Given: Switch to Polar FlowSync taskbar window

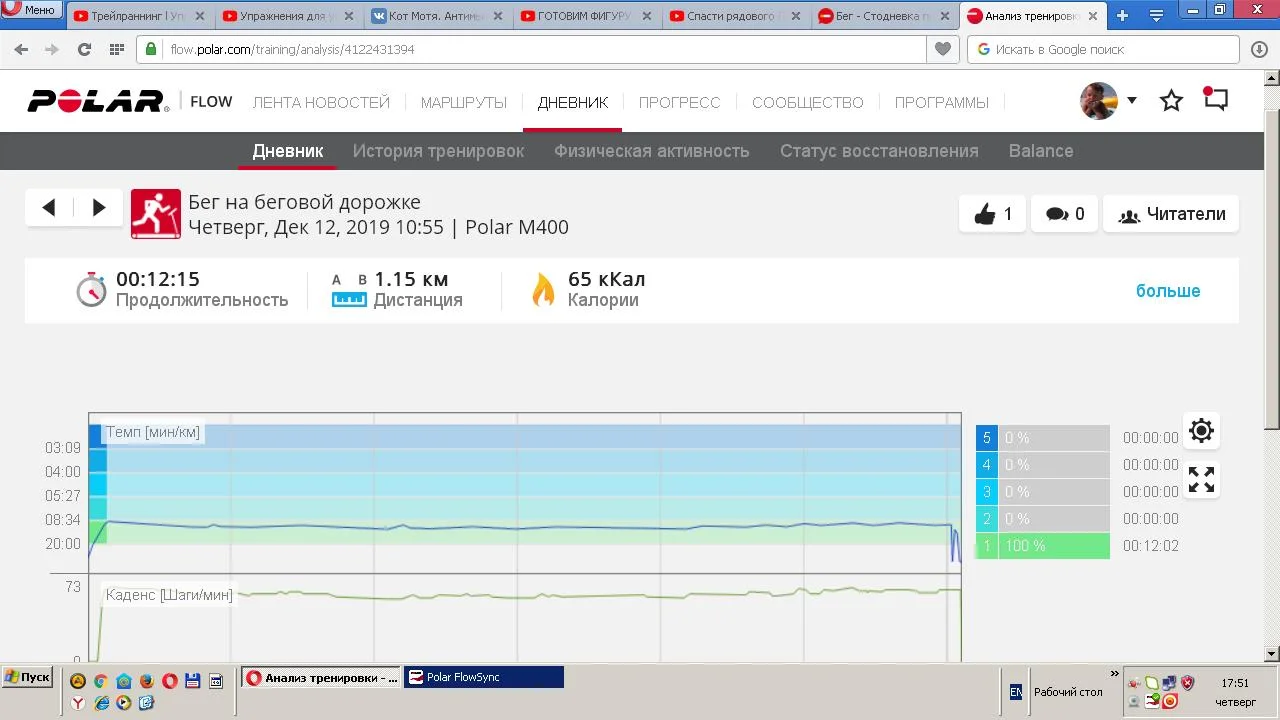Looking at the screenshot, I should pyautogui.click(x=483, y=677).
